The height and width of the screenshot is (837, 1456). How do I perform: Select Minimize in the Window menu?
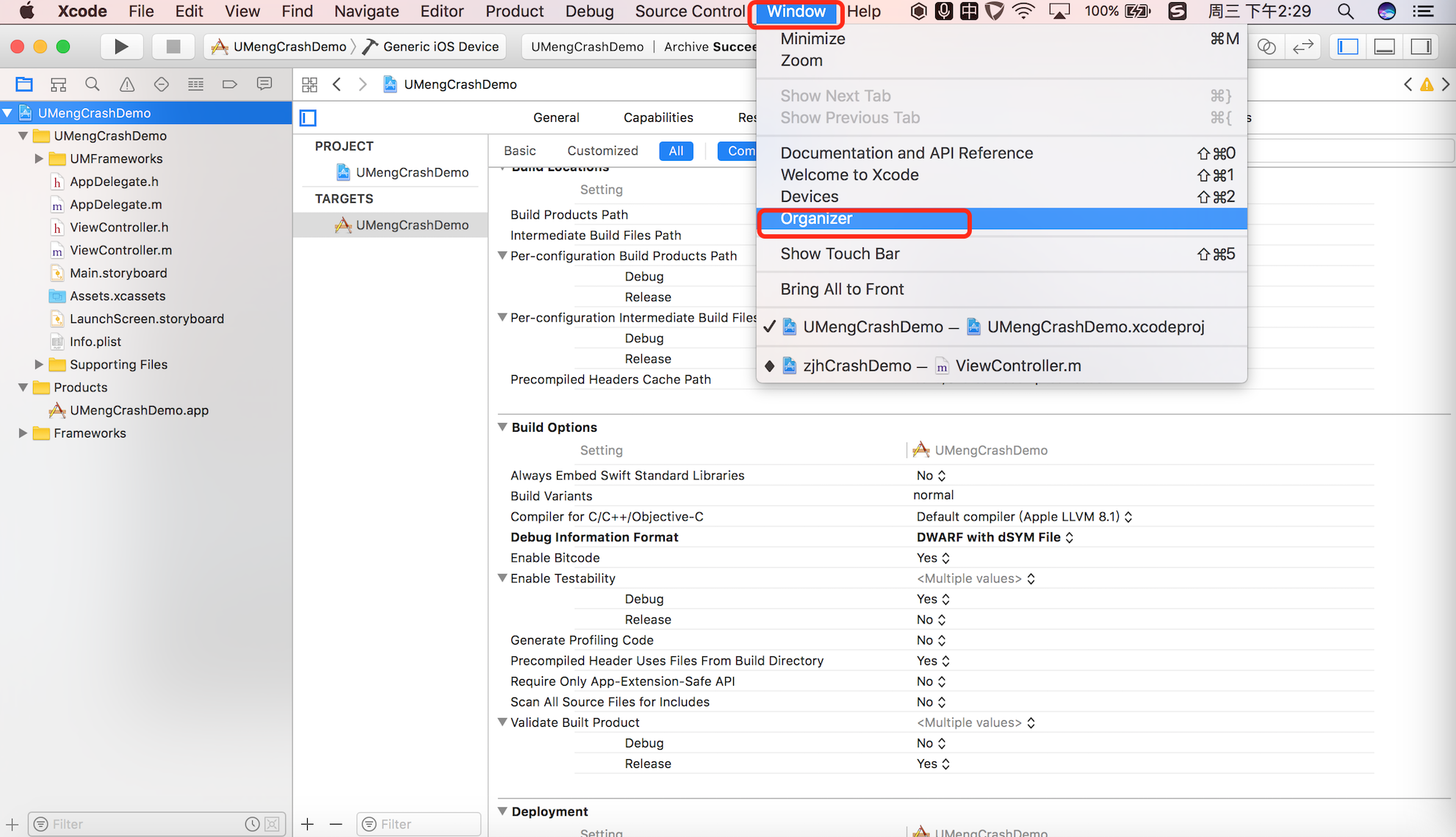1002,39
